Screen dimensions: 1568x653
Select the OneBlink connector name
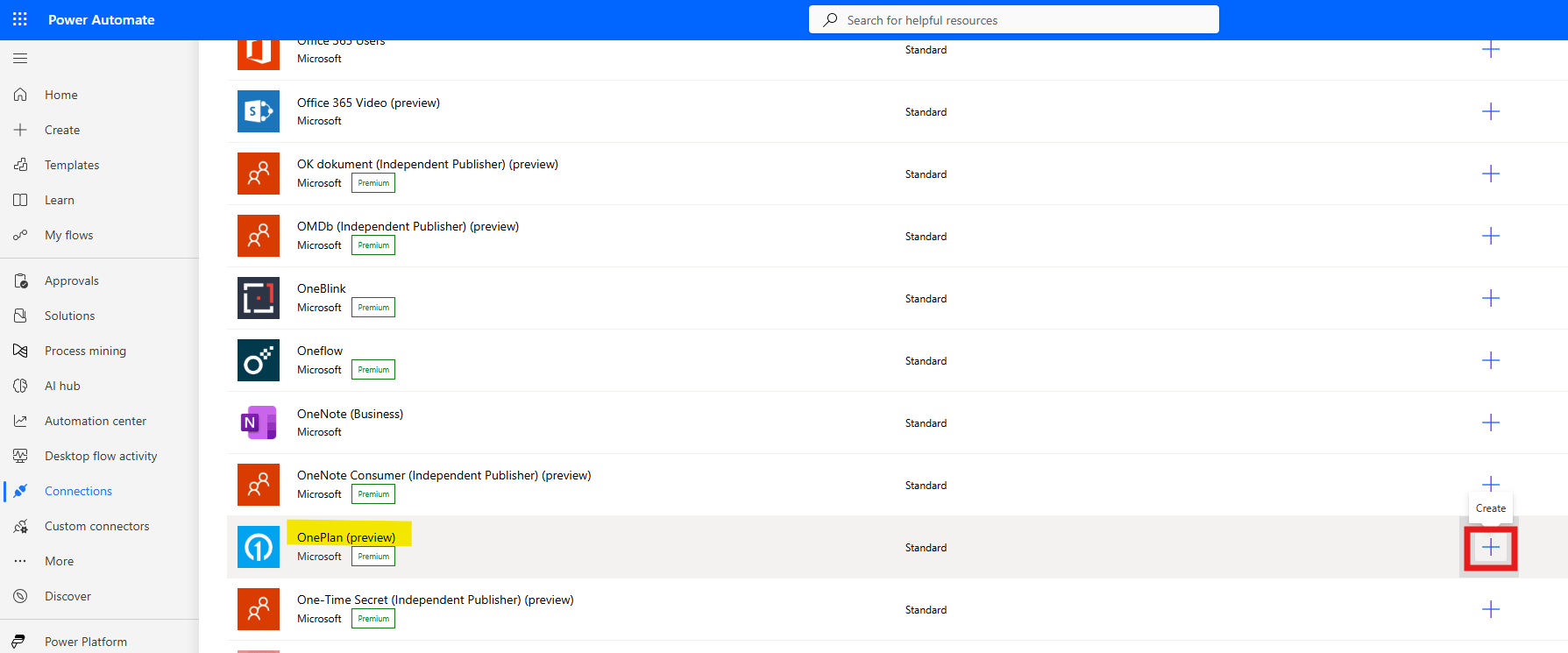(322, 288)
